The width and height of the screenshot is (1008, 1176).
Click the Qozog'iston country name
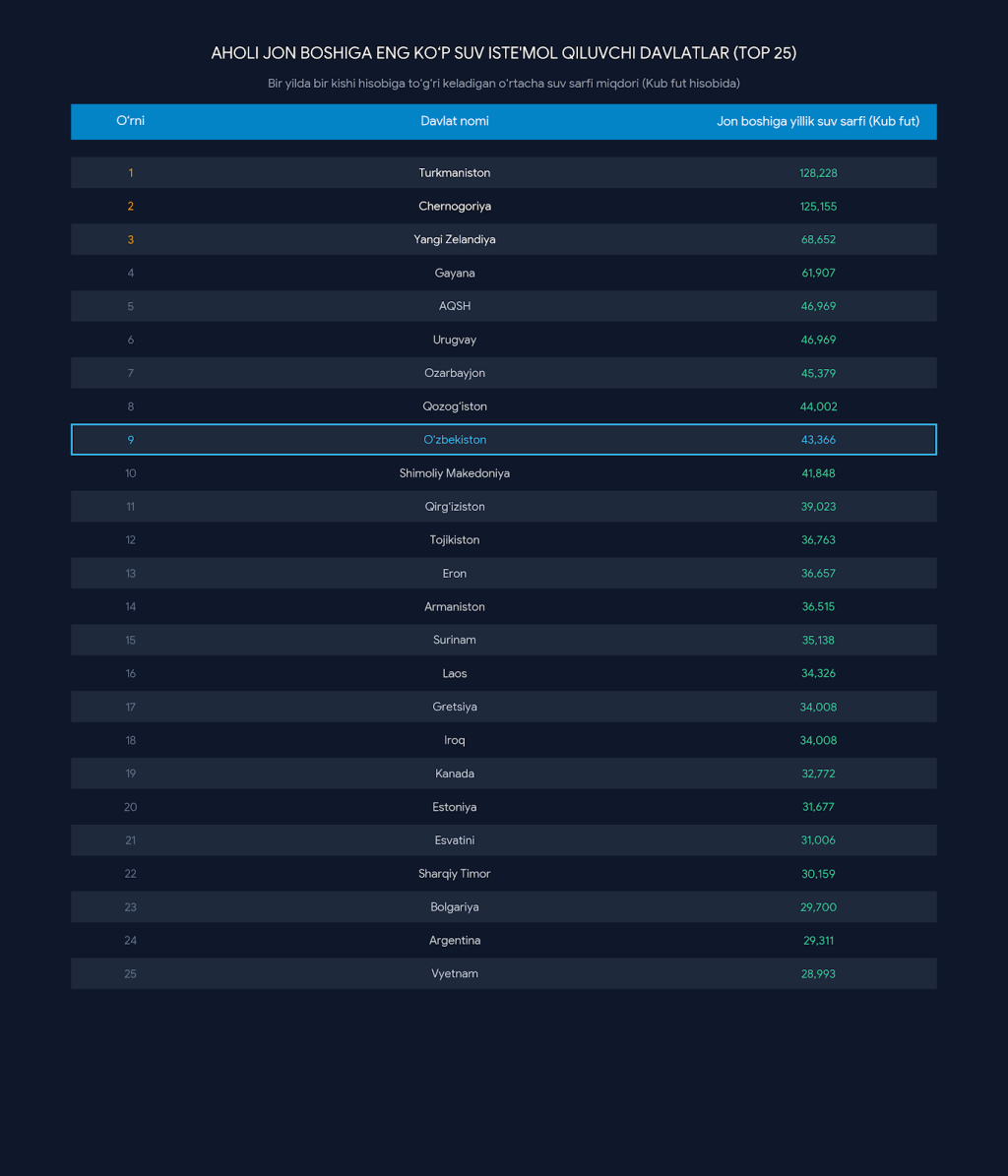455,406
